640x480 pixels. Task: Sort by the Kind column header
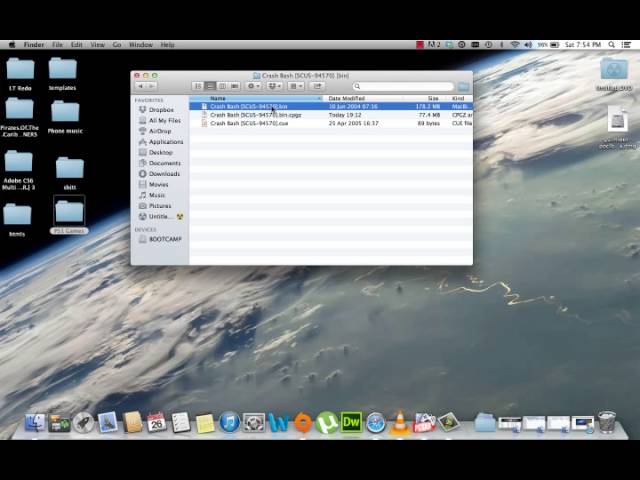point(460,98)
